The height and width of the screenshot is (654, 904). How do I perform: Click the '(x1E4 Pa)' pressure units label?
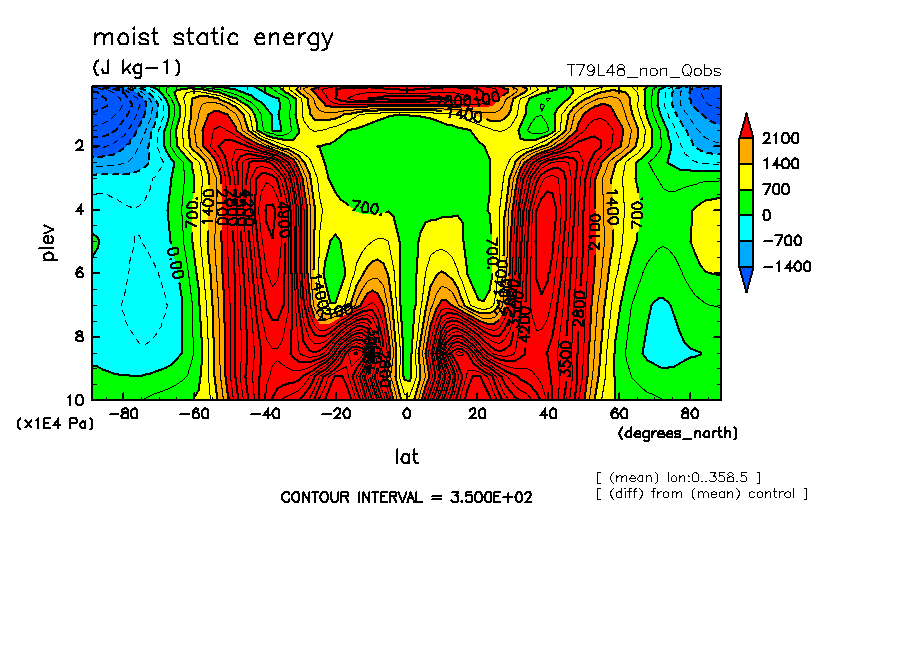click(54, 424)
